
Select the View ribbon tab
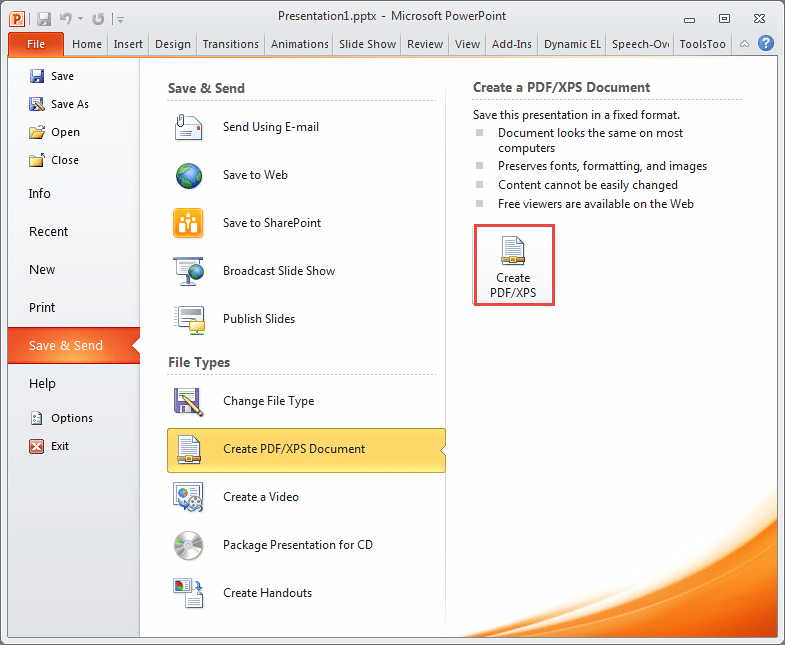(x=468, y=44)
